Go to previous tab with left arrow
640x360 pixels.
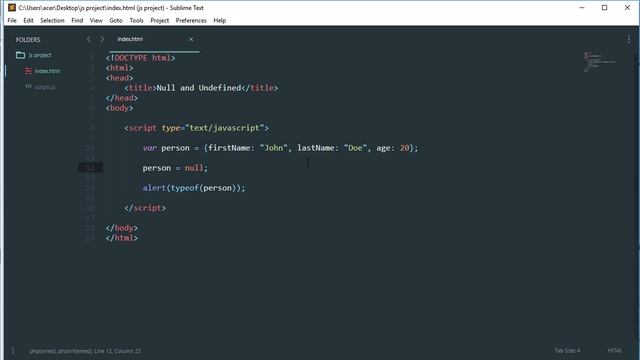point(89,39)
